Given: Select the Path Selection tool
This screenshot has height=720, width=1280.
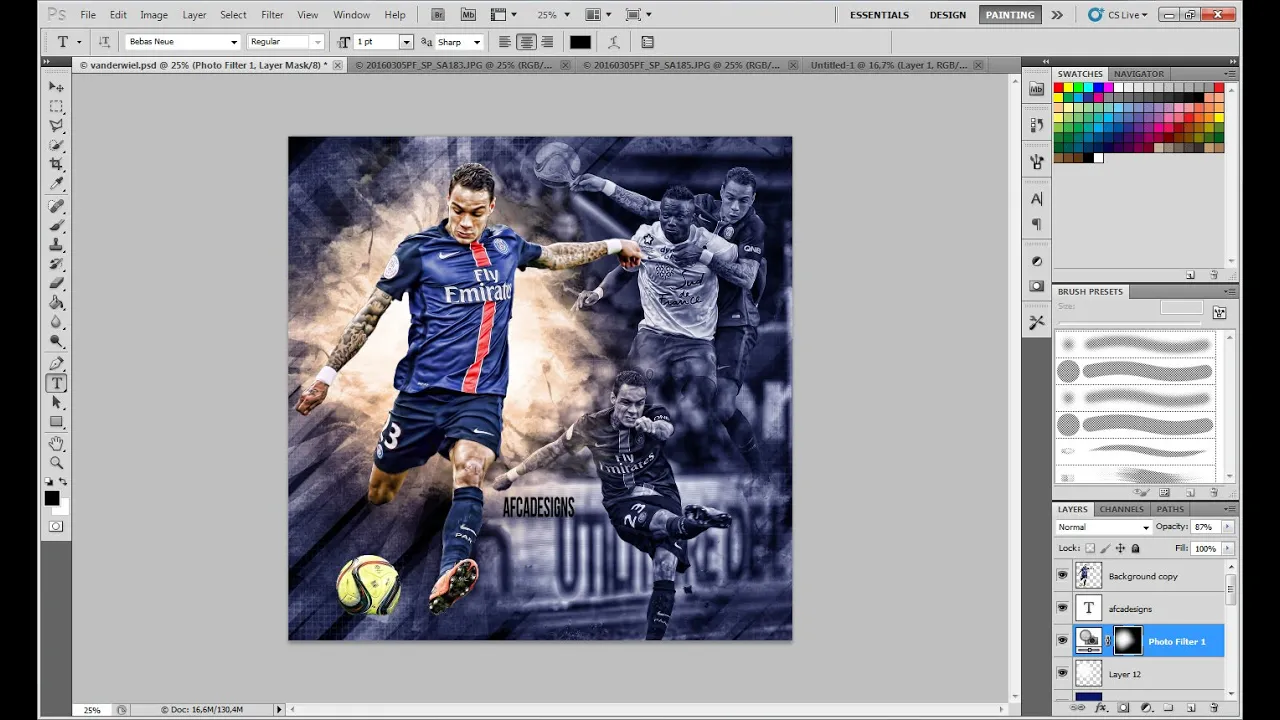Looking at the screenshot, I should [56, 402].
